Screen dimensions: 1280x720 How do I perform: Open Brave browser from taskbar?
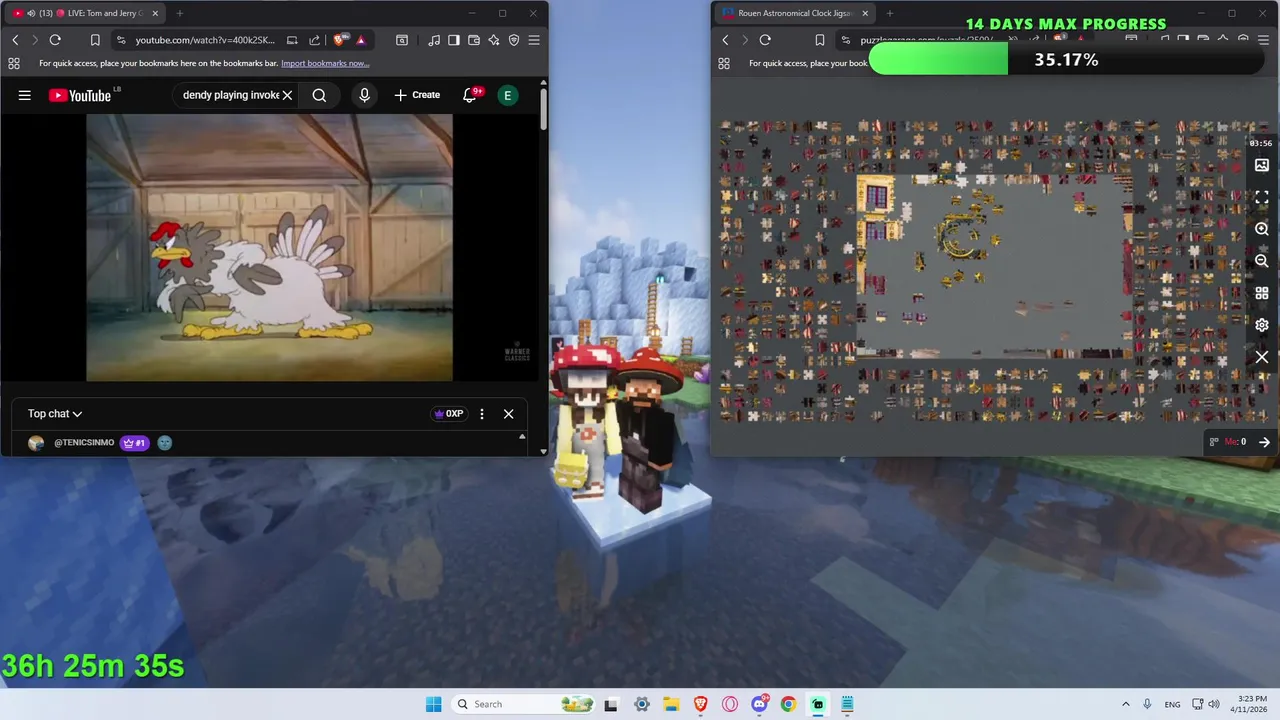coord(700,704)
